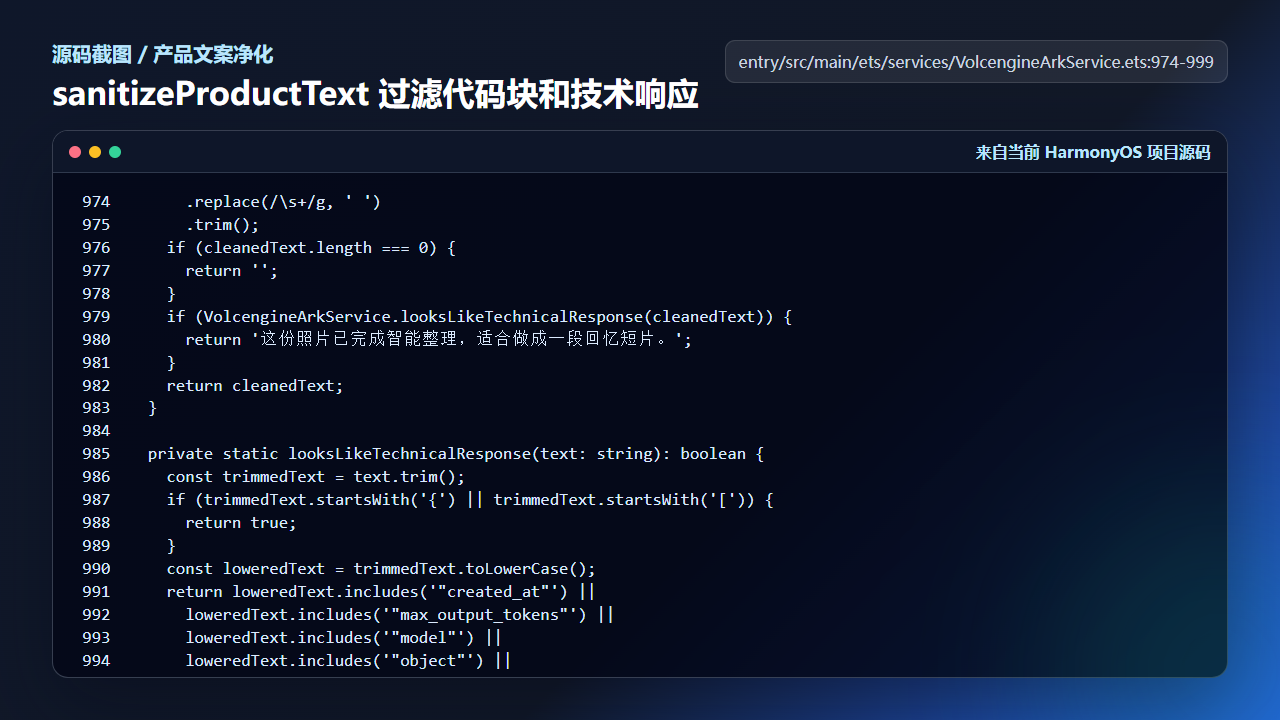
Task: Click line number 977
Action: pos(97,271)
